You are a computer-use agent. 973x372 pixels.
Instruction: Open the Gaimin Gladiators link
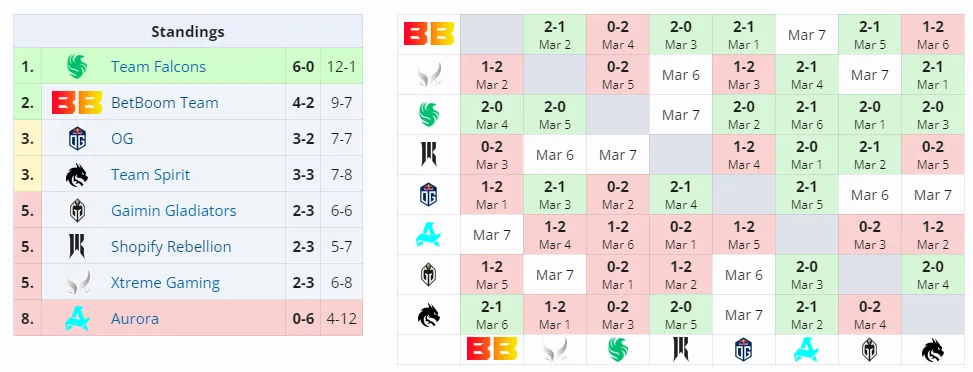pyautogui.click(x=174, y=211)
